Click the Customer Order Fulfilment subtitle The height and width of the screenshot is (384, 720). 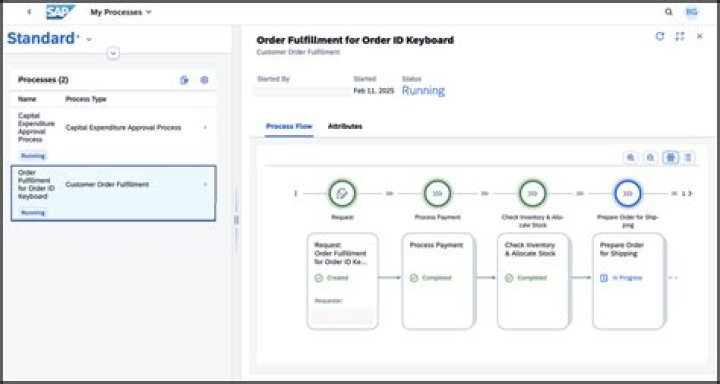click(298, 52)
